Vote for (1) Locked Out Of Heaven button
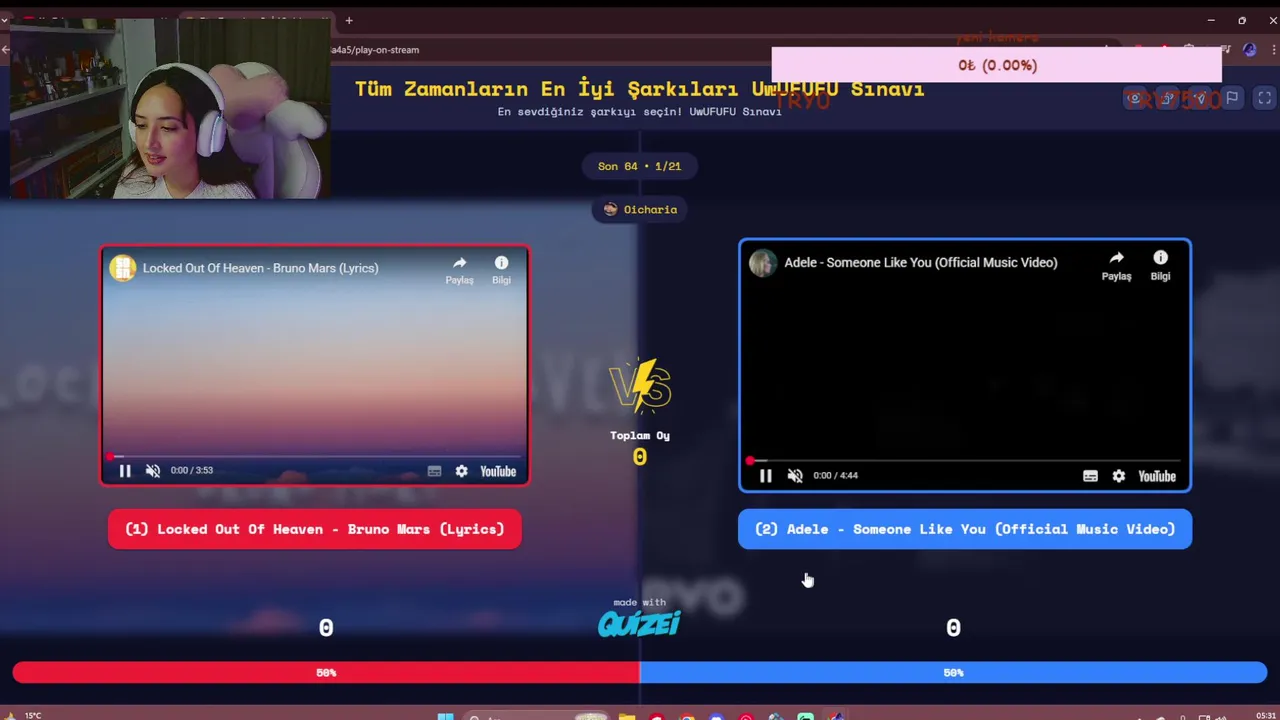This screenshot has width=1280, height=720. click(315, 529)
